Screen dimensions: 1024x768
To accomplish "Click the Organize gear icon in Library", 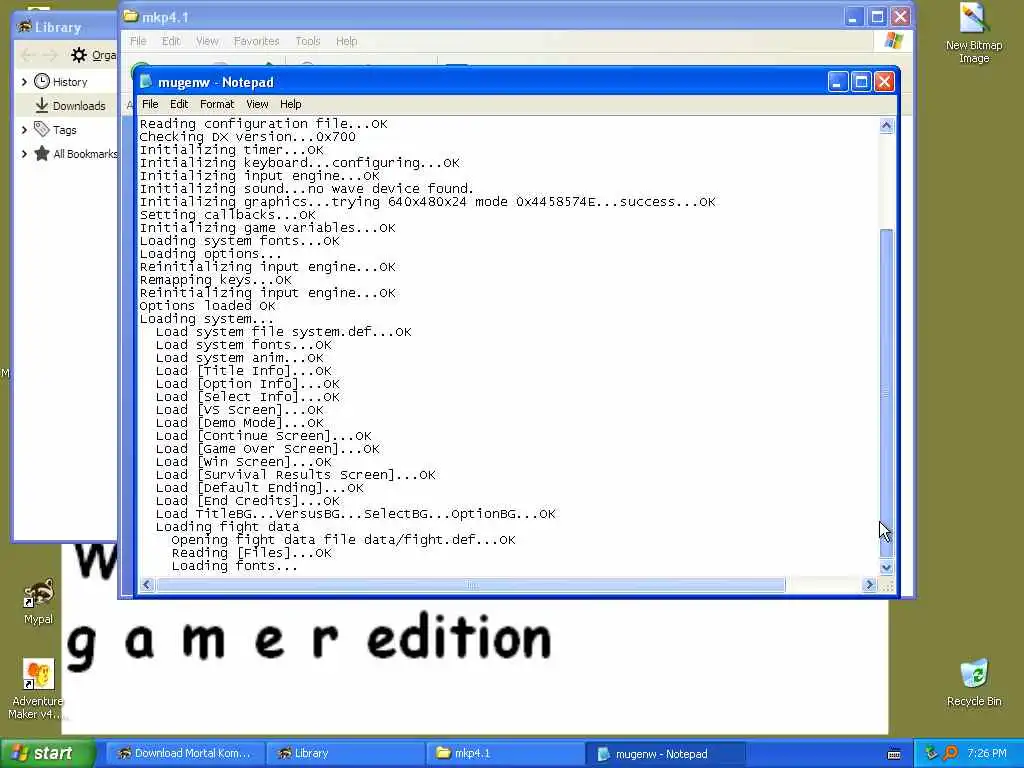I will [79, 55].
